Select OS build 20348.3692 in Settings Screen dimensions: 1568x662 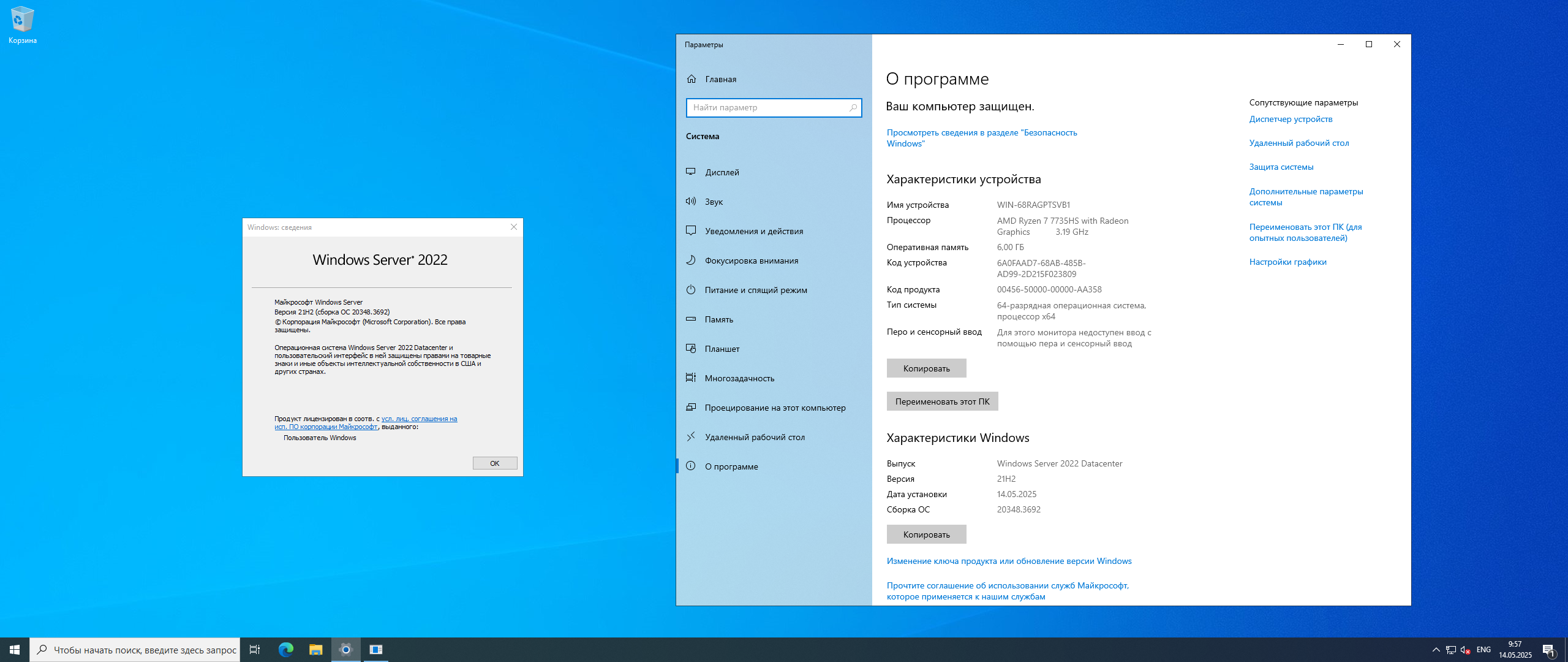click(1019, 509)
